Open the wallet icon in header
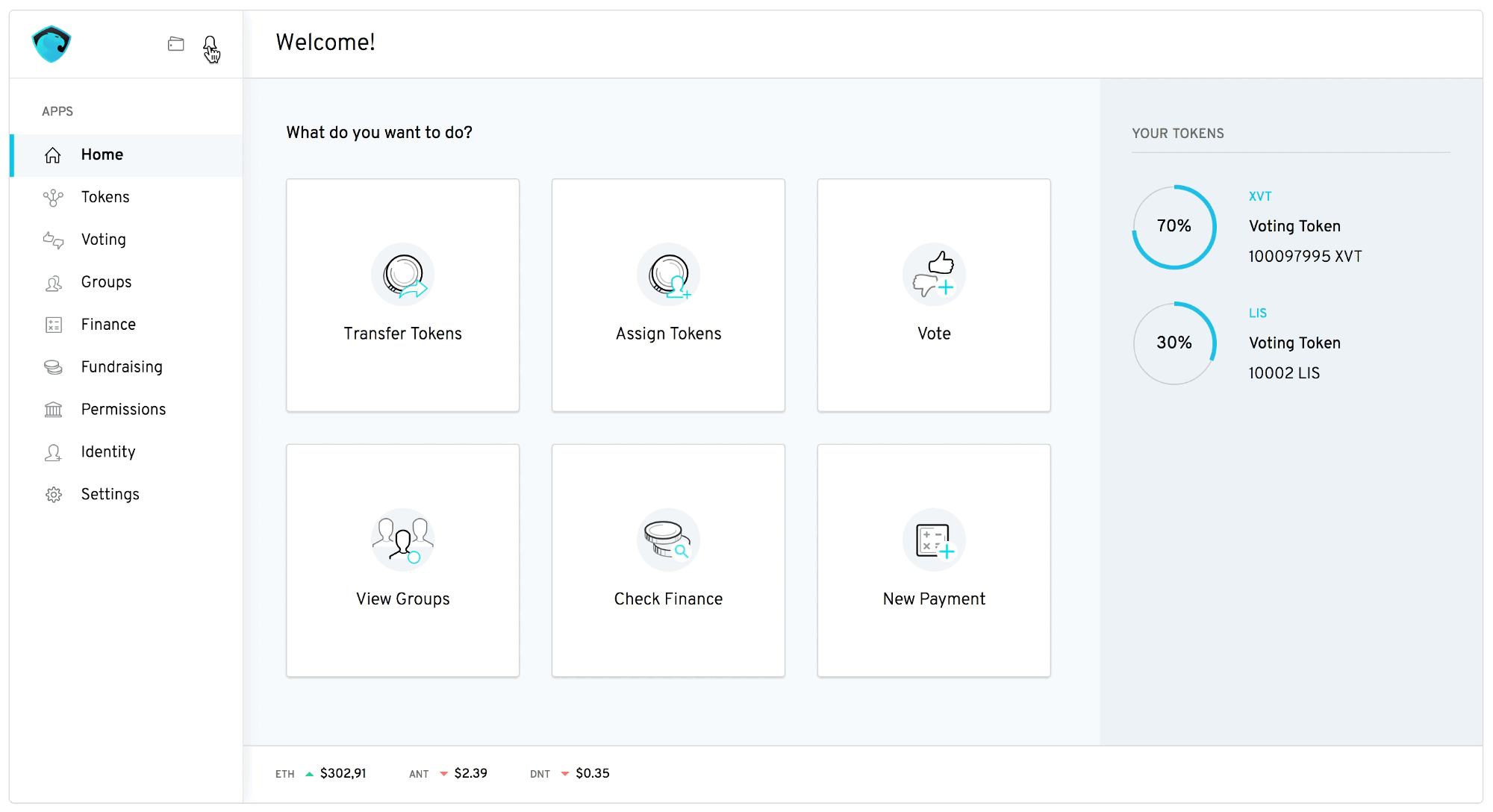The image size is (1493, 812). (x=176, y=45)
